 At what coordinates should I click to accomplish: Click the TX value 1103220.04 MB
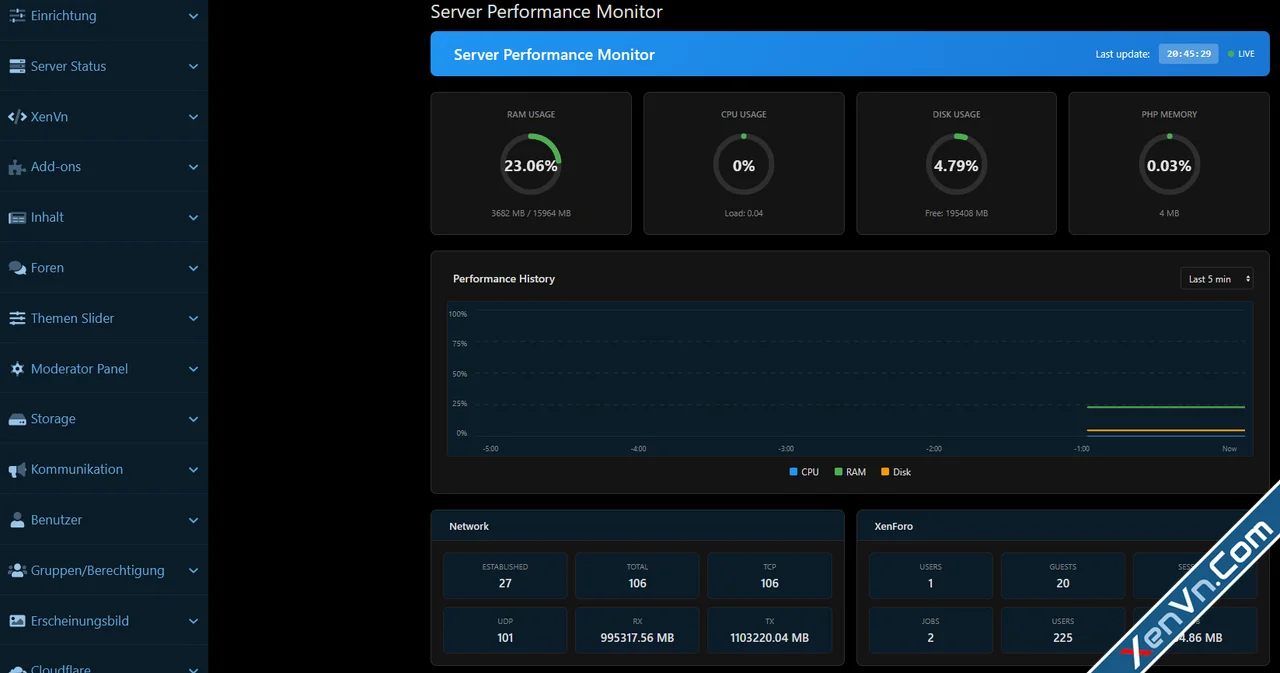point(770,637)
